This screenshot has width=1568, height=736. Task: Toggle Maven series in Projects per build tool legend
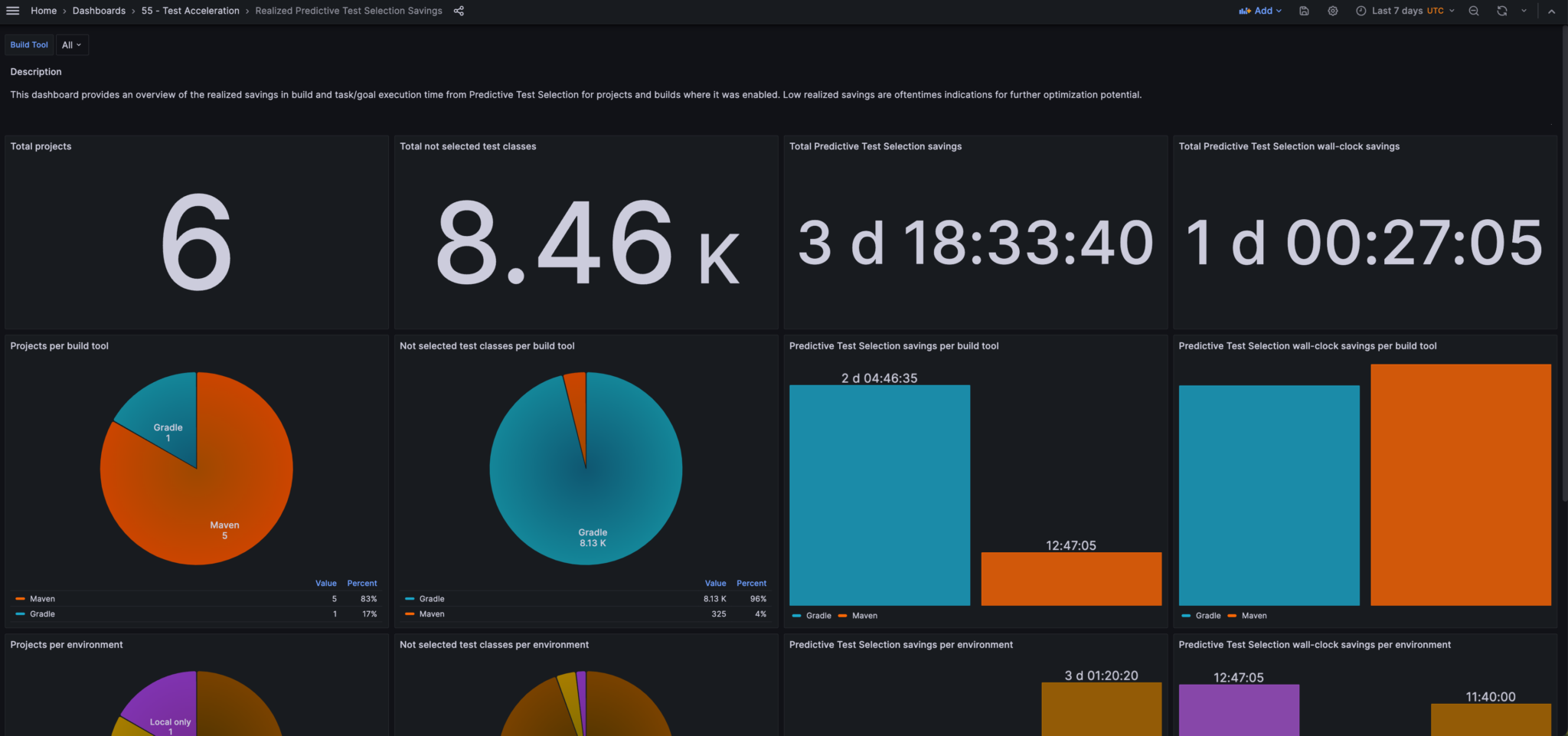(42, 599)
